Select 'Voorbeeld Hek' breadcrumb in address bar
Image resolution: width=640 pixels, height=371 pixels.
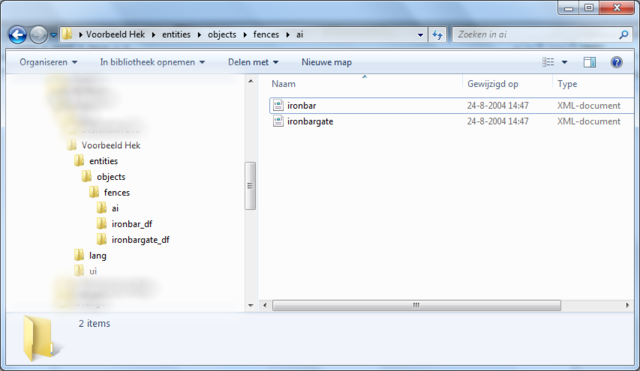(116, 35)
